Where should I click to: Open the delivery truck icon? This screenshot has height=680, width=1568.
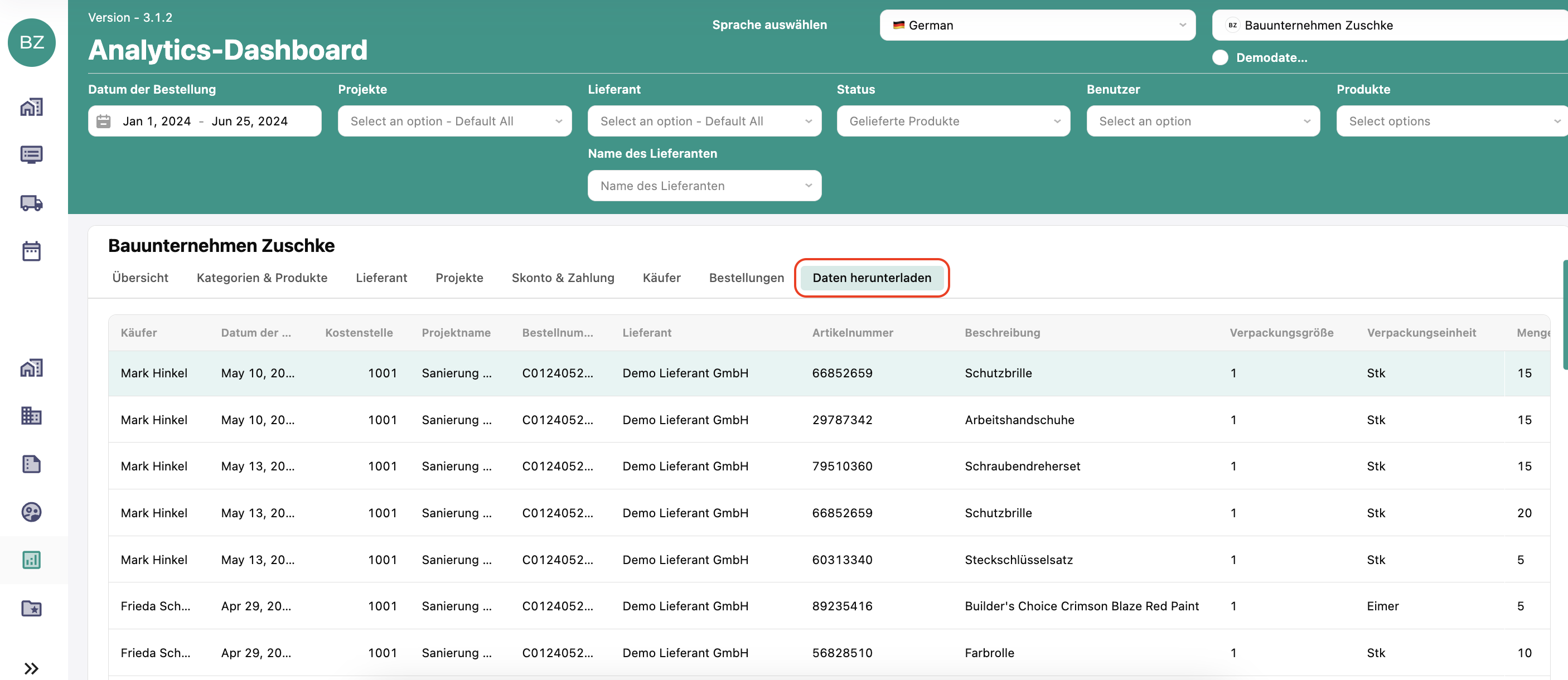(32, 202)
